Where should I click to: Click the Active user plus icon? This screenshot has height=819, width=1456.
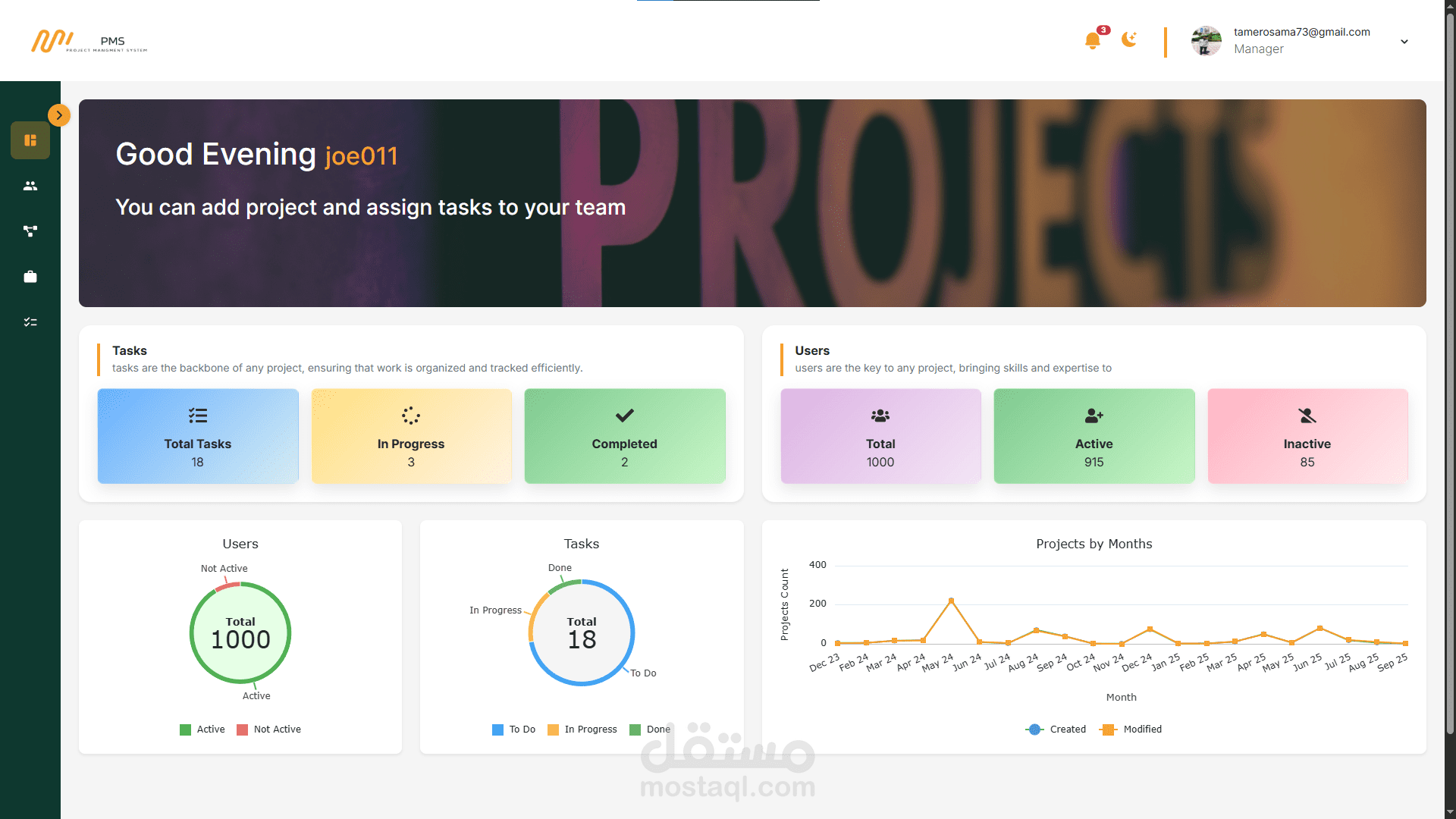pos(1094,416)
